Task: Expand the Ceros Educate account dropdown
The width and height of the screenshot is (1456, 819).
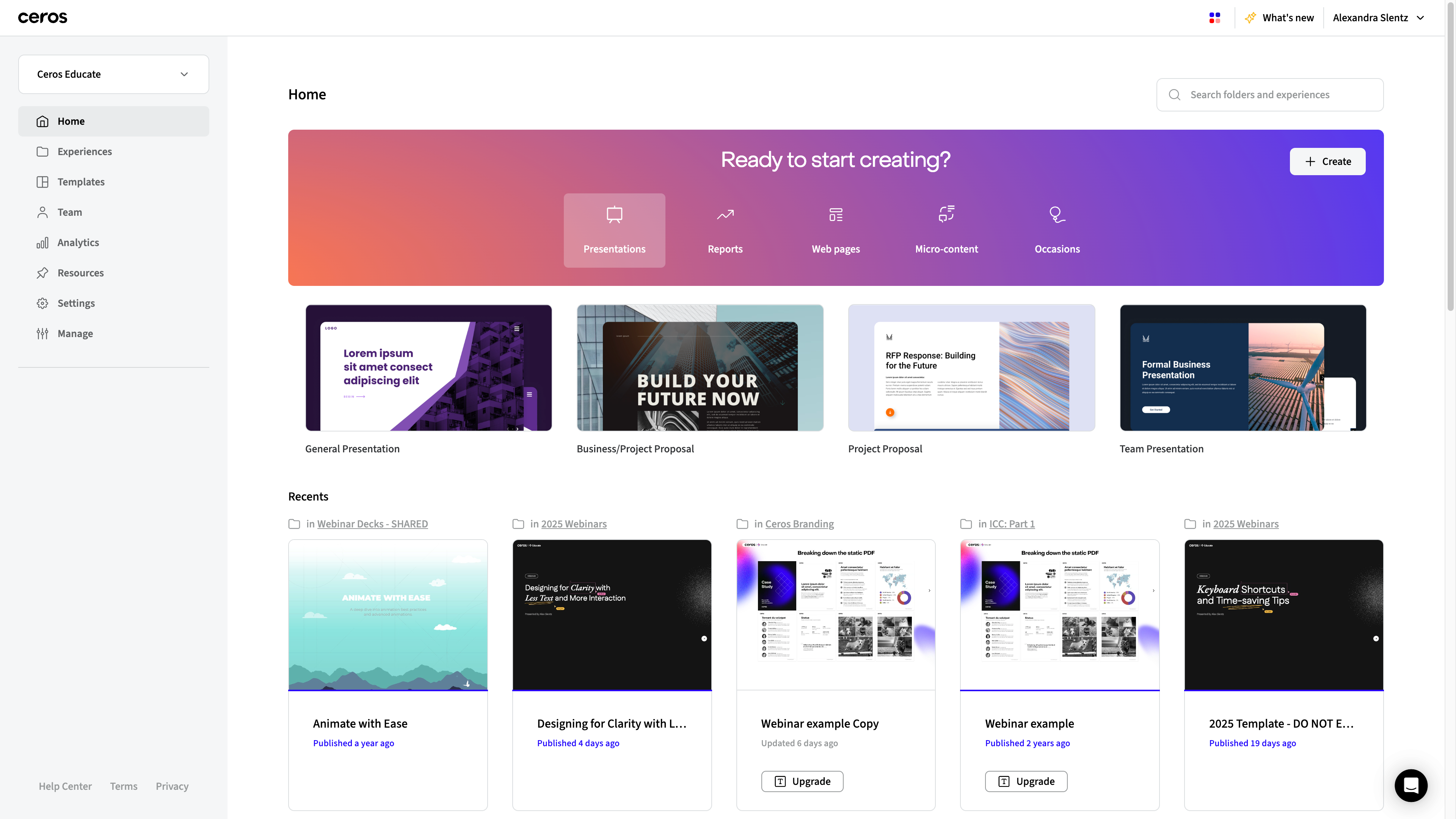Action: (x=114, y=74)
